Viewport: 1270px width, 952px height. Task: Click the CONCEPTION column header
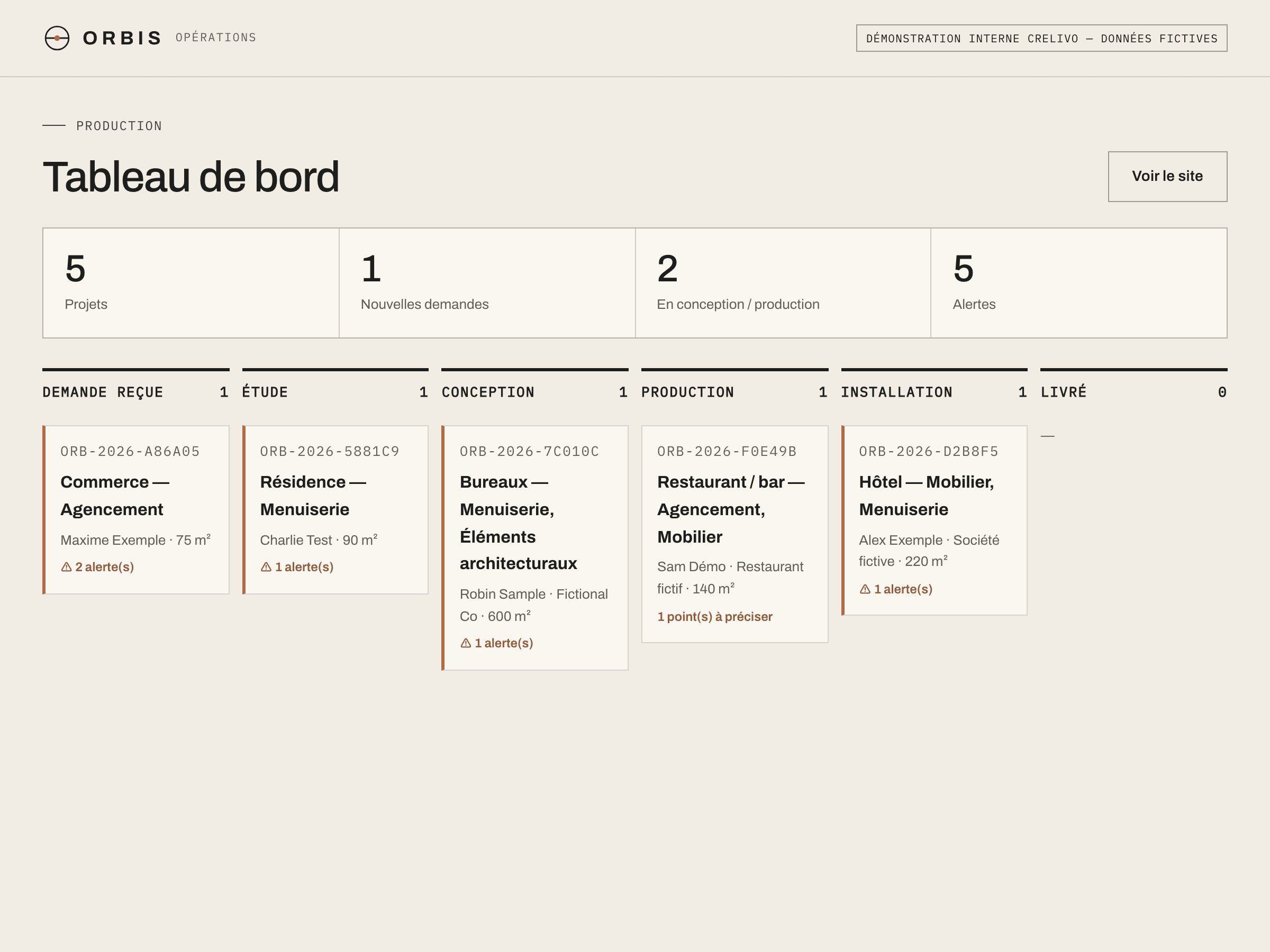pos(534,392)
